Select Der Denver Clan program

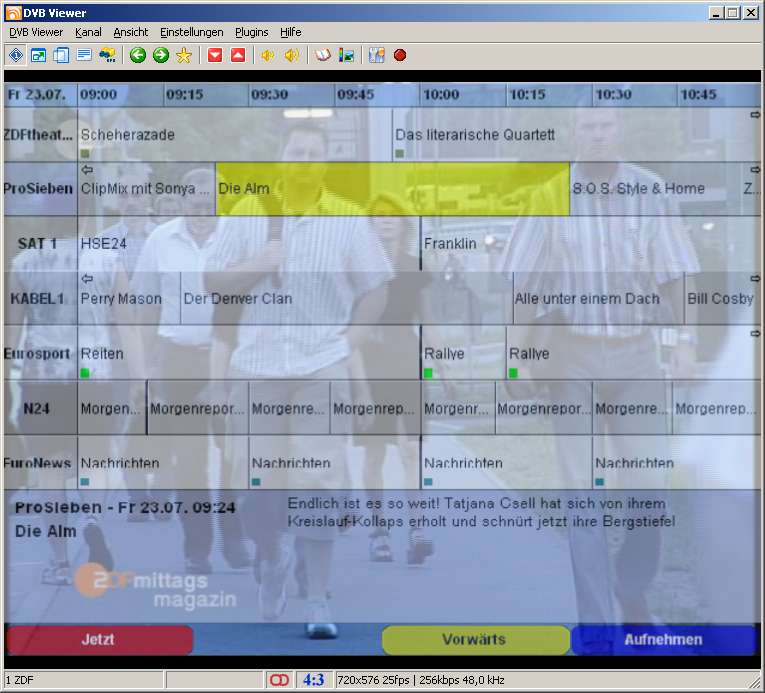point(346,299)
